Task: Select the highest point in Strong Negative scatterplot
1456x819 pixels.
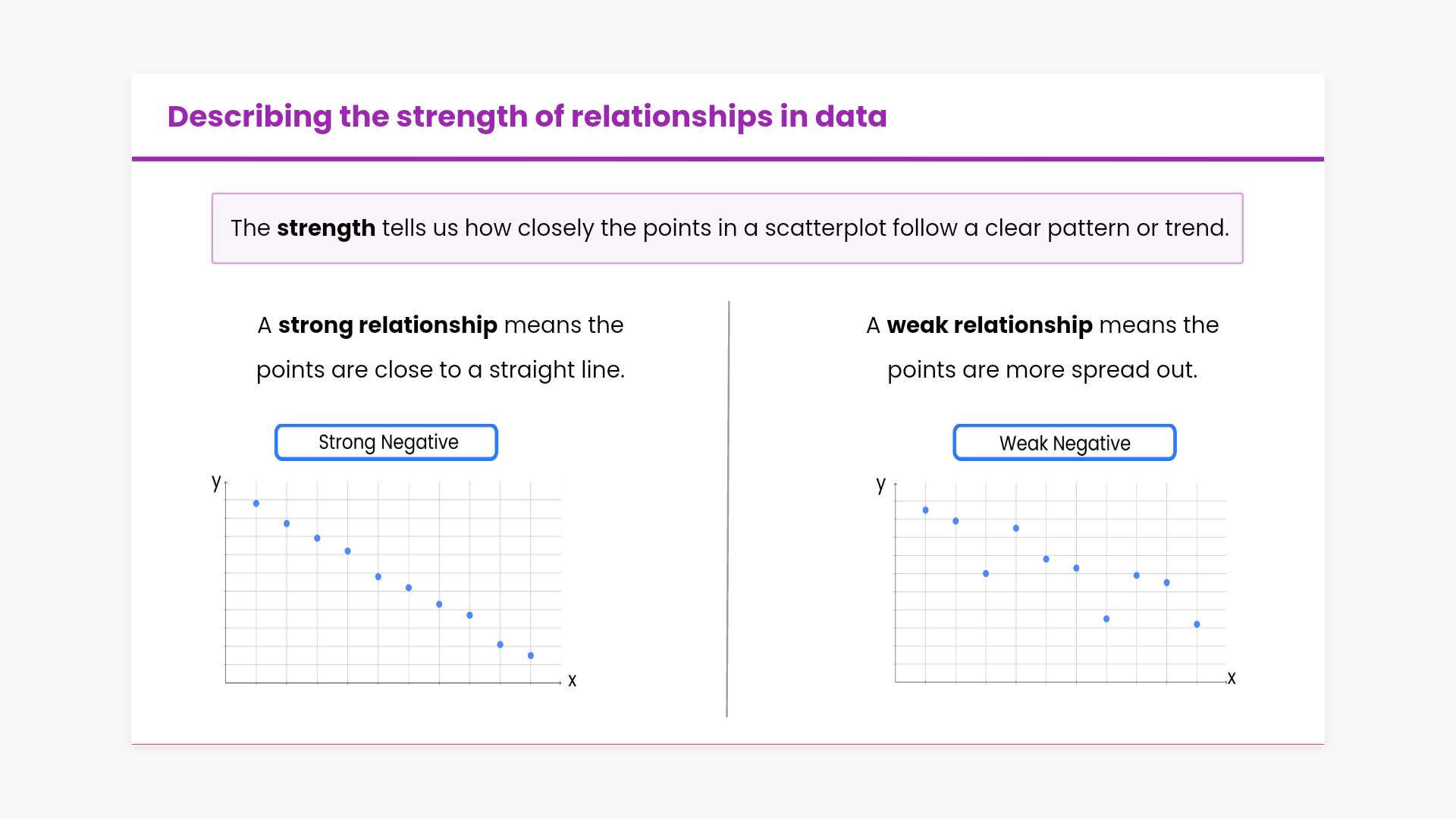Action: coord(256,504)
